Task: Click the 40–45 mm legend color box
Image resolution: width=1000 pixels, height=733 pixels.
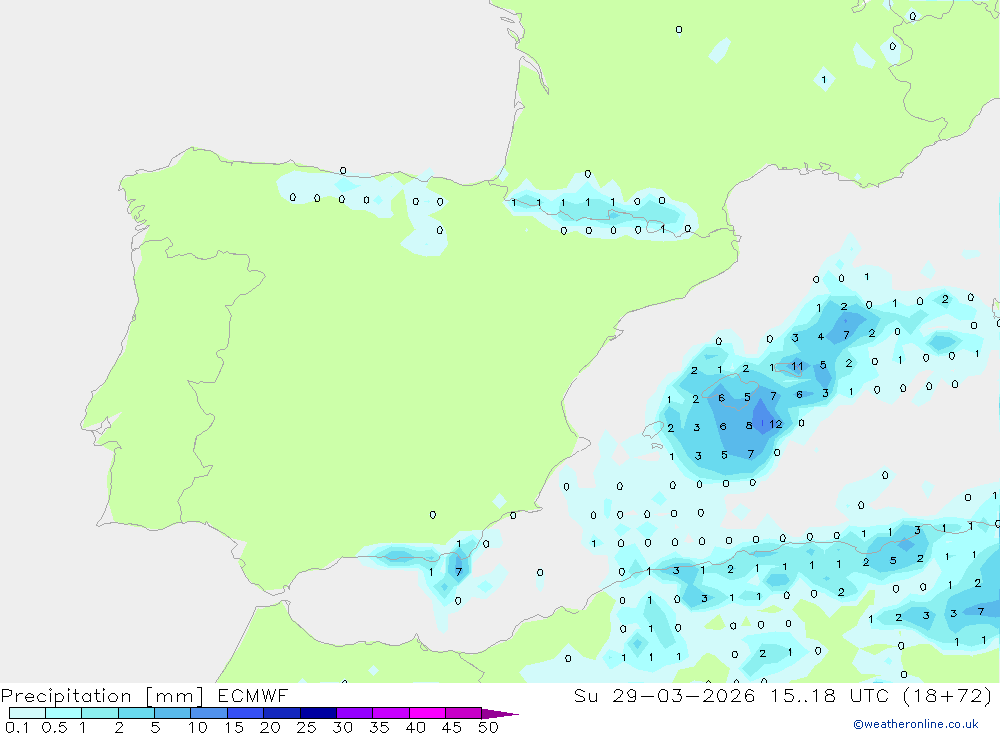Action: click(427, 713)
